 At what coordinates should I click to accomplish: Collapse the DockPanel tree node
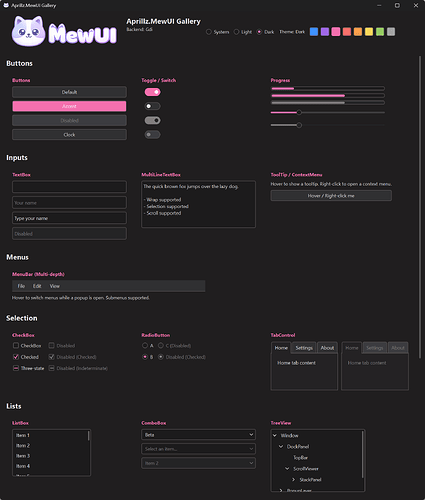click(x=281, y=446)
